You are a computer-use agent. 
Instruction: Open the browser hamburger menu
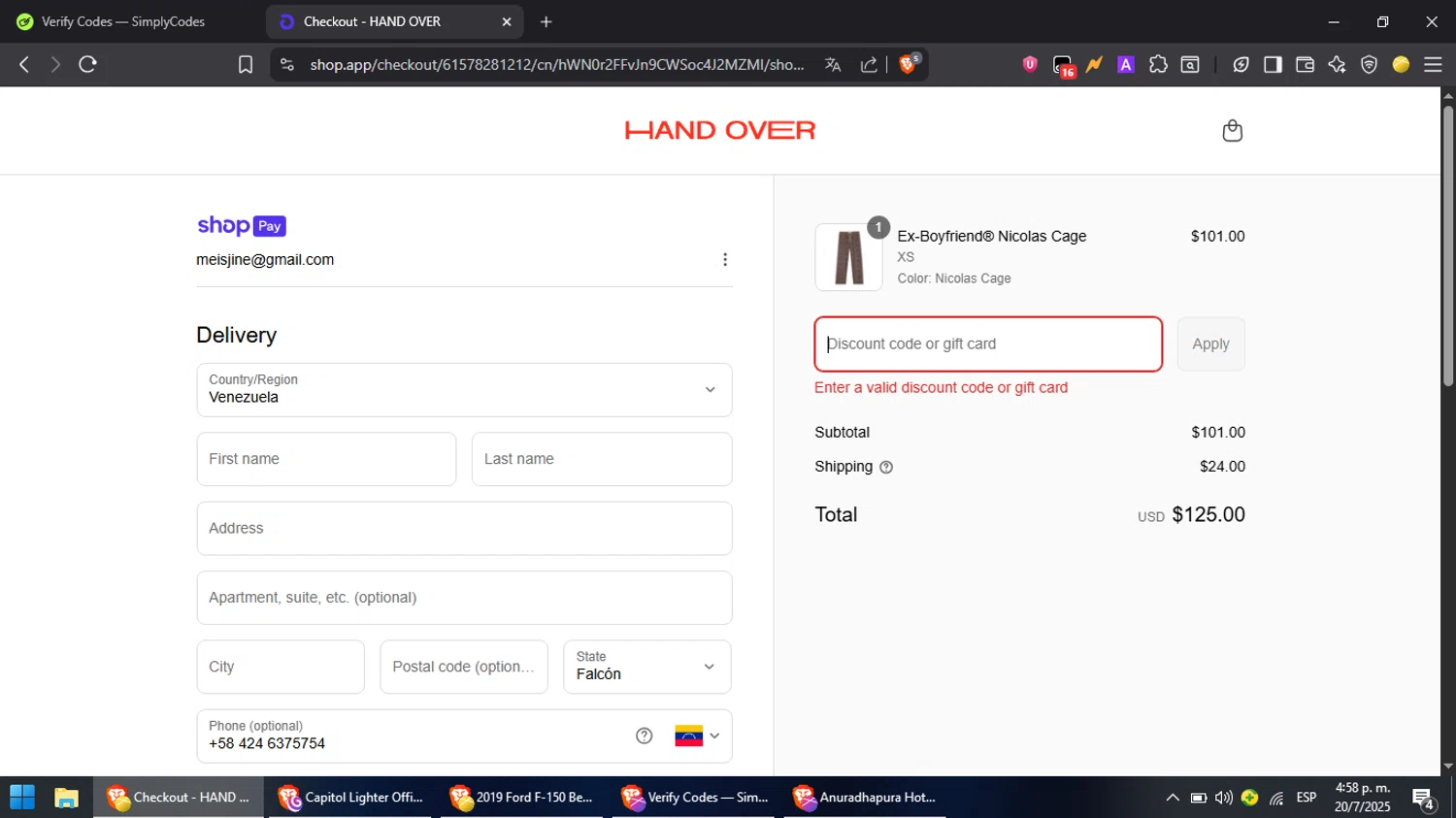pos(1433,64)
